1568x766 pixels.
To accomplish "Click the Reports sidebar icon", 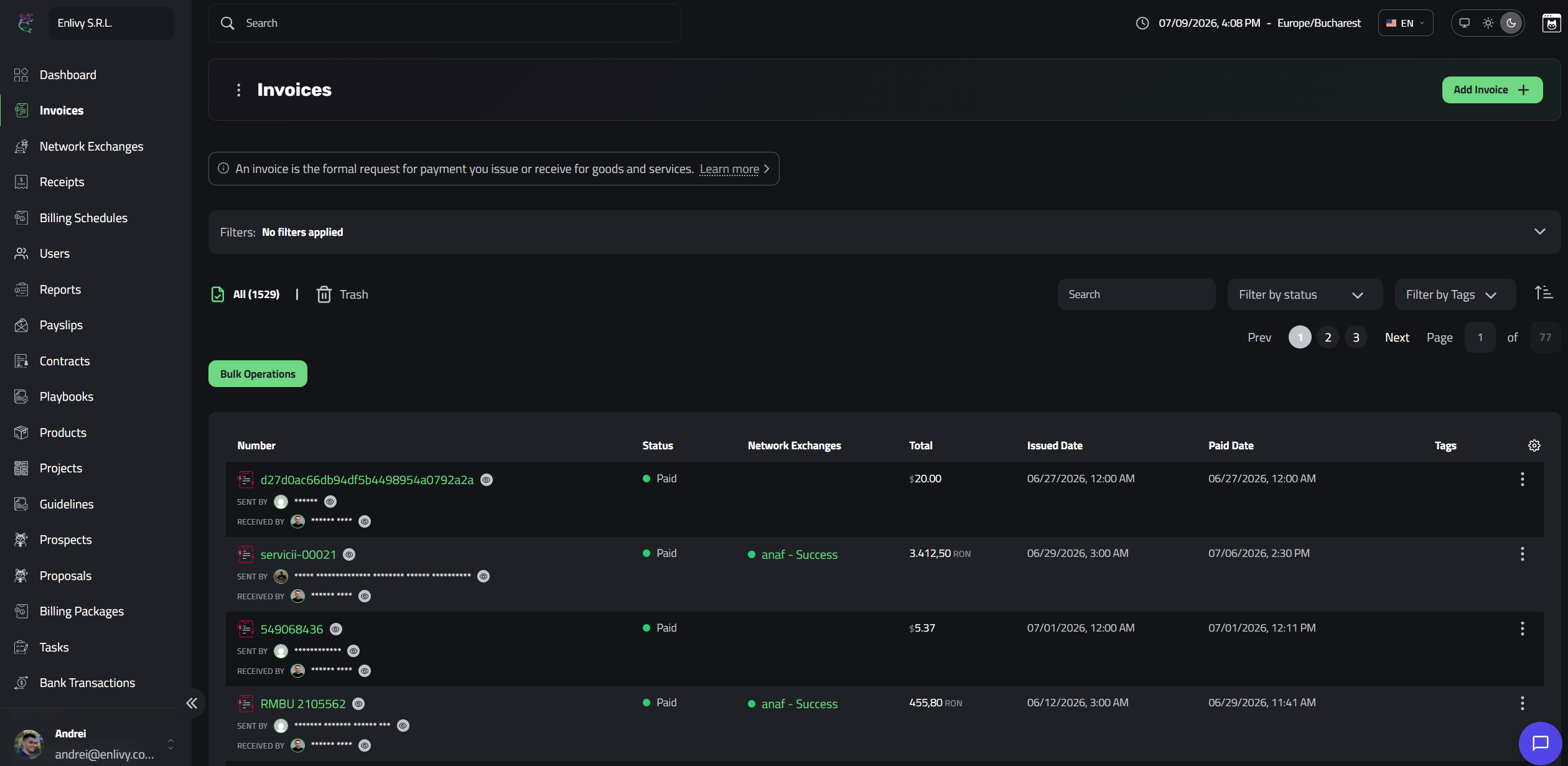I will click(21, 289).
